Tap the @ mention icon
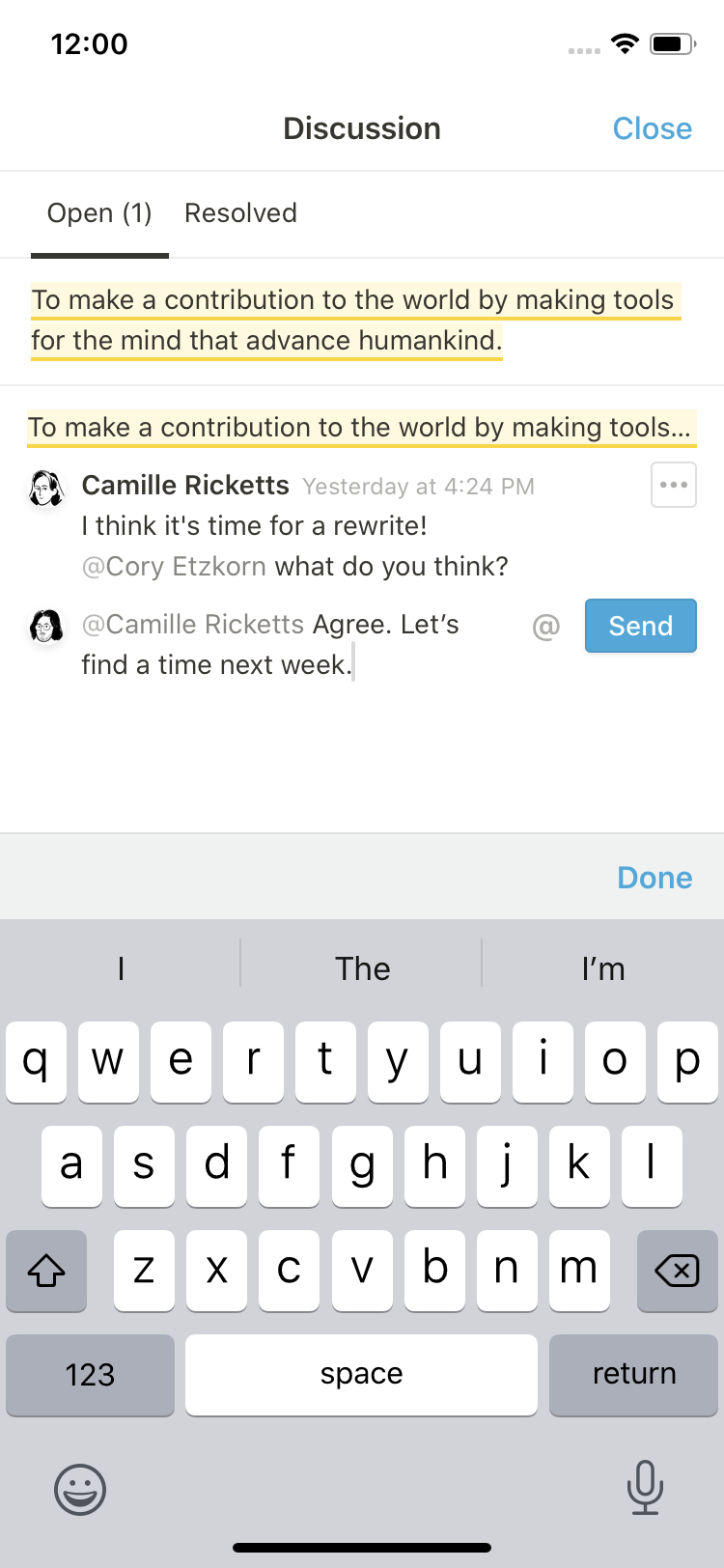 (x=545, y=627)
